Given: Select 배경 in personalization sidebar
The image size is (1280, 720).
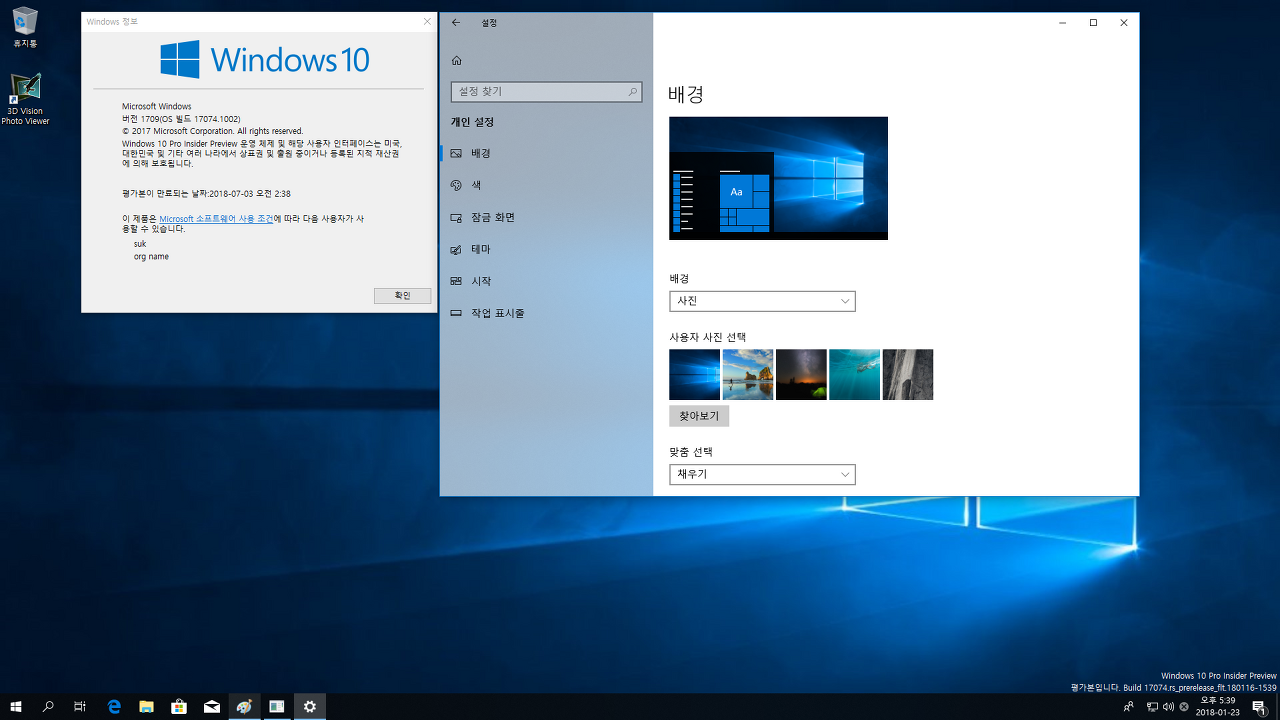Looking at the screenshot, I should tap(546, 153).
